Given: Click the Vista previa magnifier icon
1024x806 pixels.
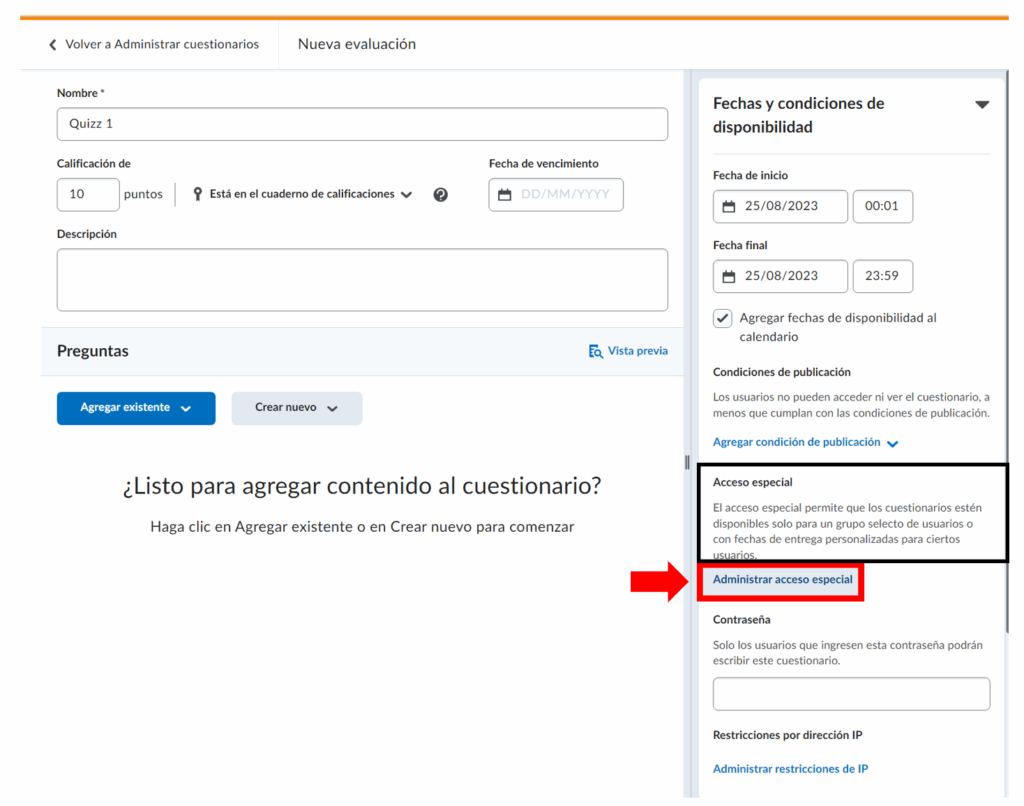Looking at the screenshot, I should pyautogui.click(x=596, y=351).
